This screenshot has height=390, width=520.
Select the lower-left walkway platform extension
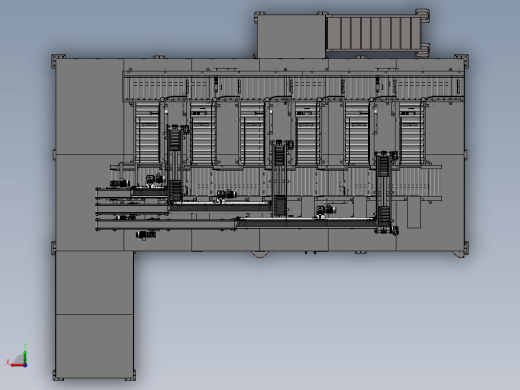point(95,315)
